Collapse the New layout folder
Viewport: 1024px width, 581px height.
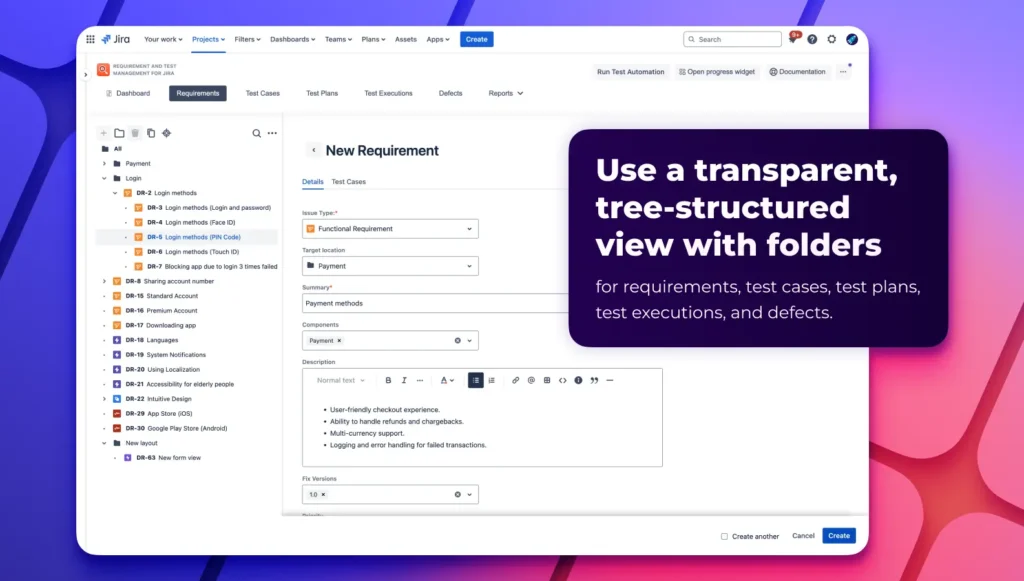click(104, 443)
